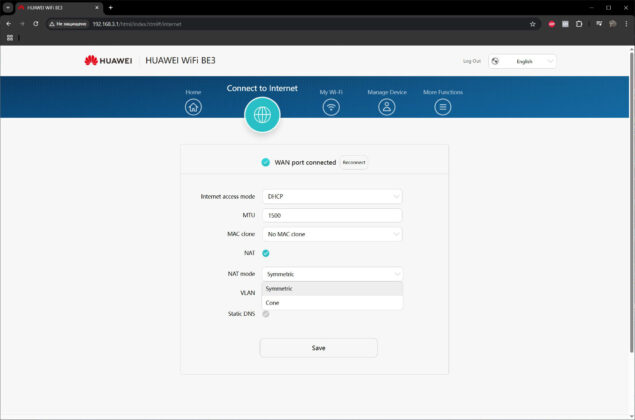Go back with the browser back arrow
The image size is (635, 420).
coord(9,24)
